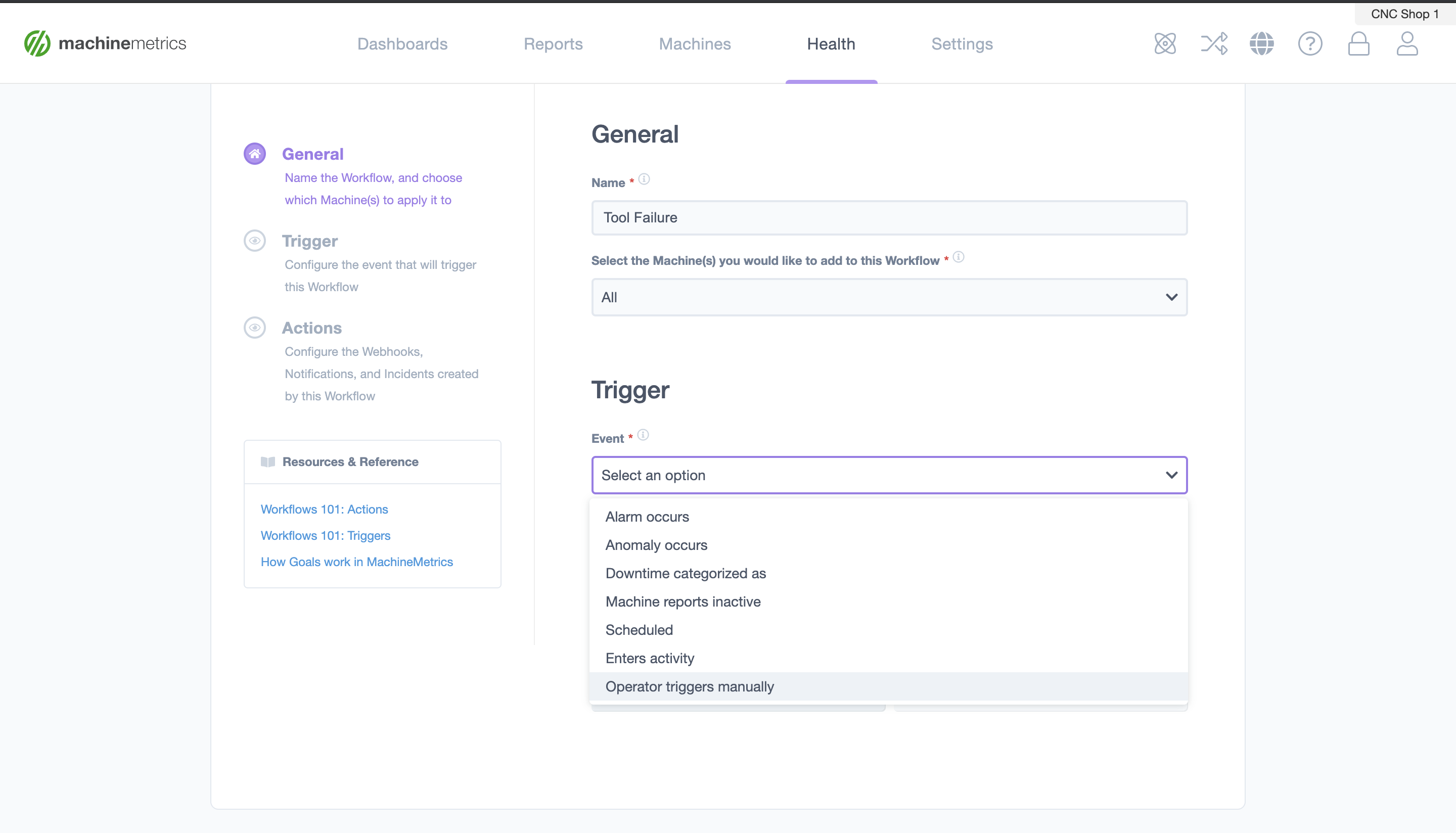The image size is (1456, 833).
Task: Expand the Machine(s) selector dropdown
Action: coord(889,297)
